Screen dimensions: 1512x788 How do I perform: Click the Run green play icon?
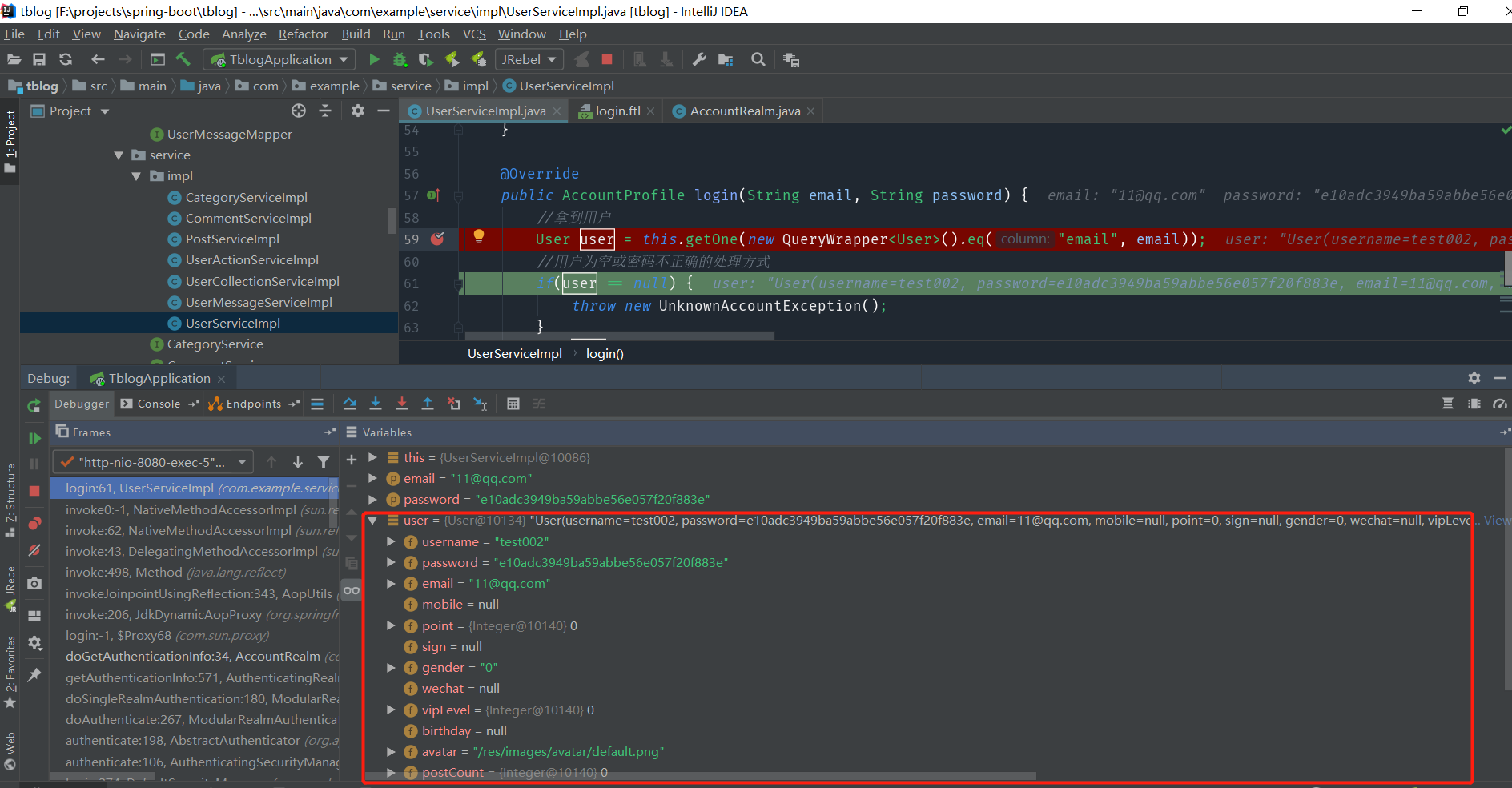coord(374,59)
